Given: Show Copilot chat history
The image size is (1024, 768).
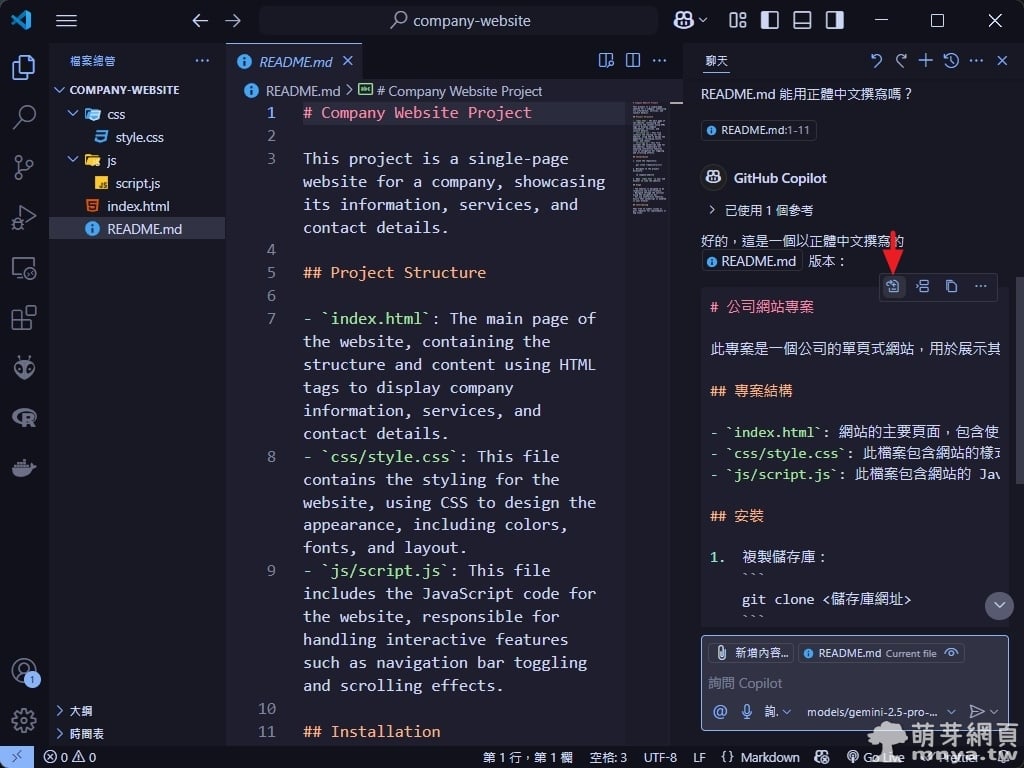Looking at the screenshot, I should tap(951, 61).
